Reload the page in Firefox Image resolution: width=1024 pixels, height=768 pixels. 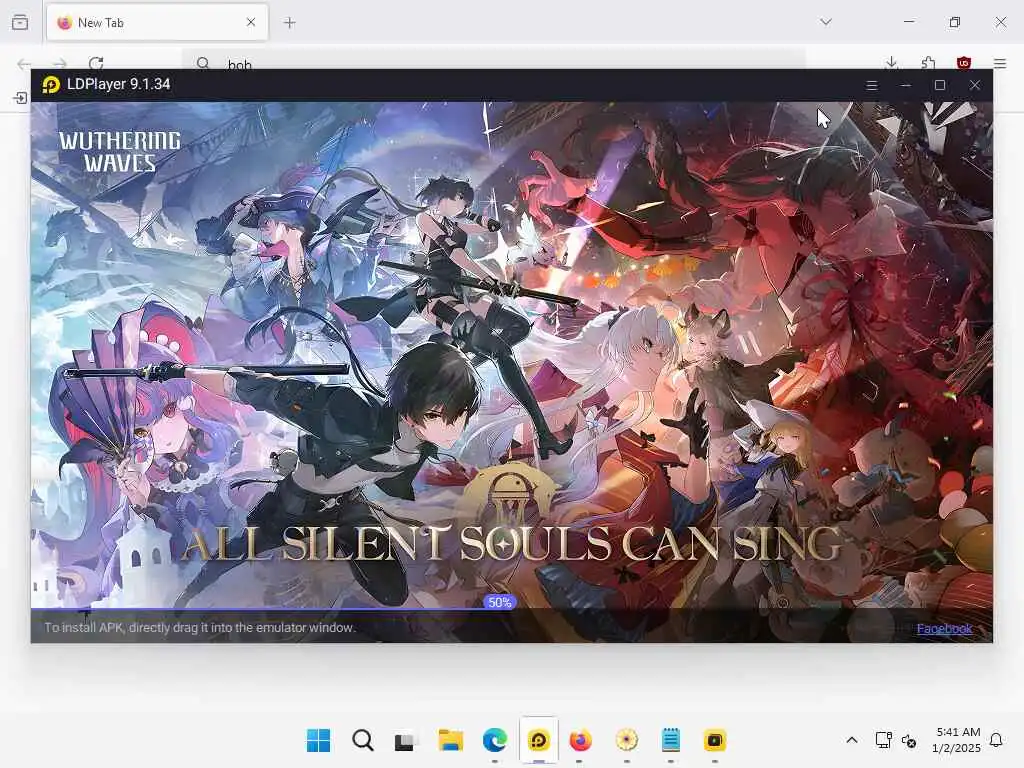click(x=96, y=63)
